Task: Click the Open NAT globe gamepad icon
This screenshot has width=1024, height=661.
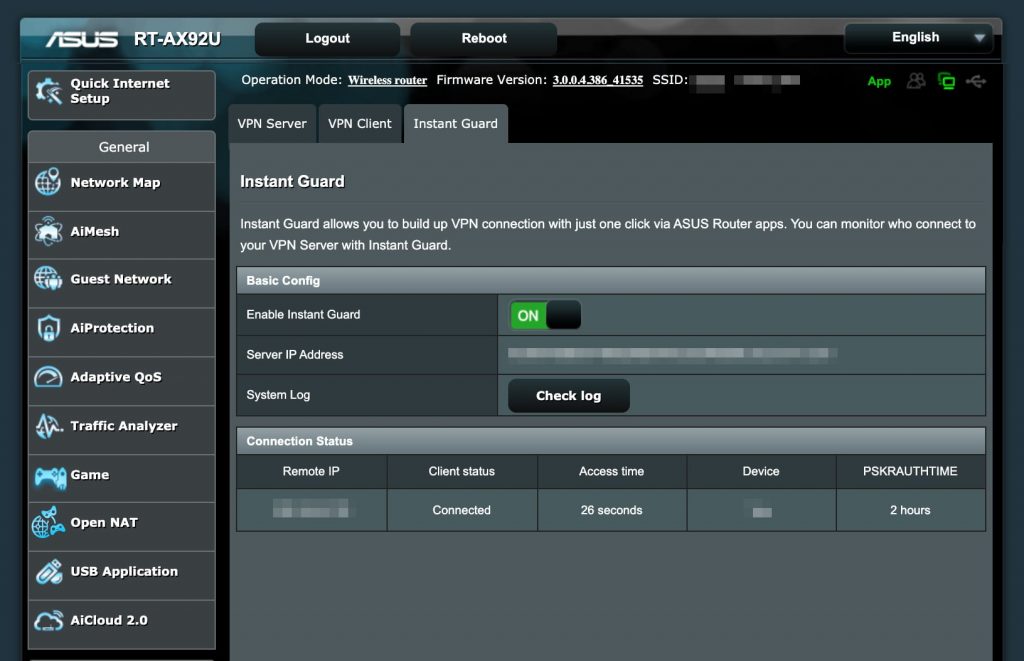Action: [x=48, y=523]
